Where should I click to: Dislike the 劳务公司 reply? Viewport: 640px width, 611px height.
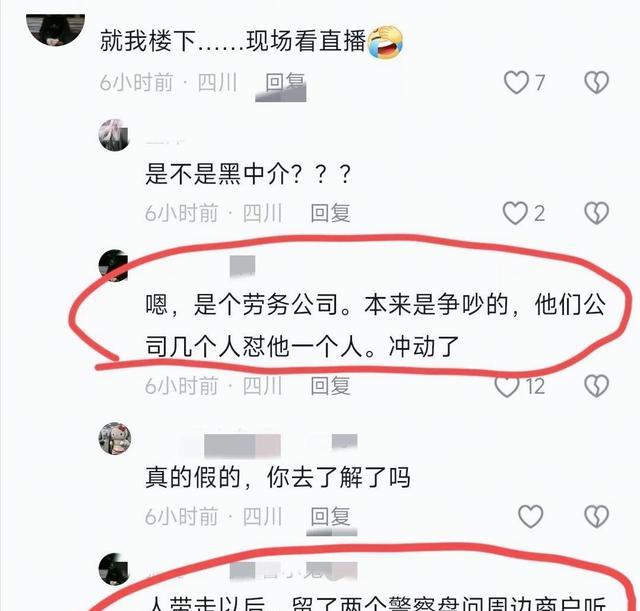point(596,386)
